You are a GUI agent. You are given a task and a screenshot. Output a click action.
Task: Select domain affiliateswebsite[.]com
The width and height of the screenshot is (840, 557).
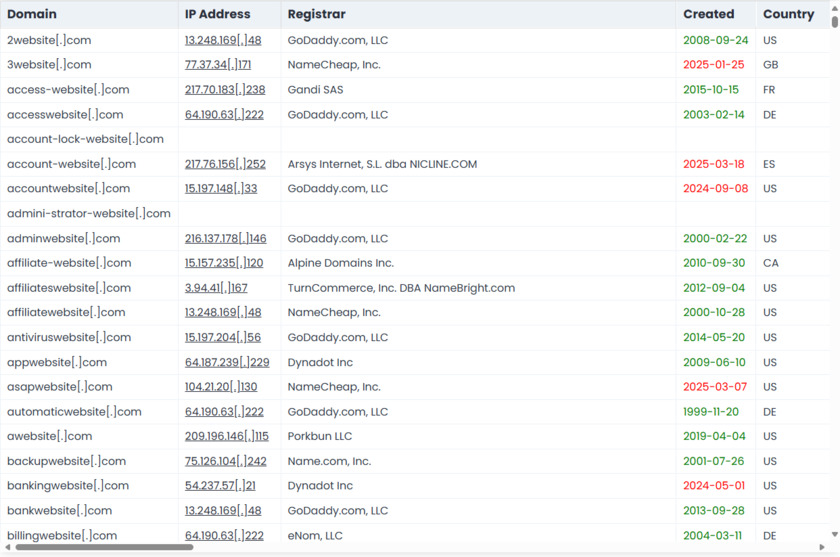click(69, 288)
